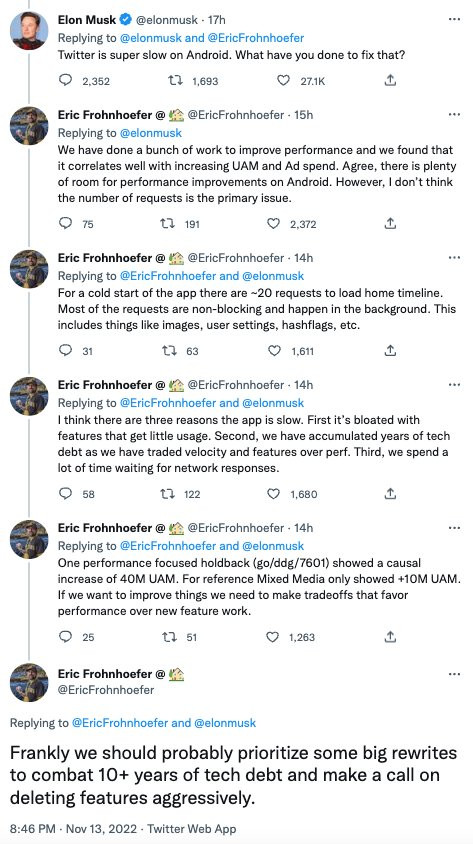
Task: Share Elon Musk's tweet via share icon
Action: (391, 81)
